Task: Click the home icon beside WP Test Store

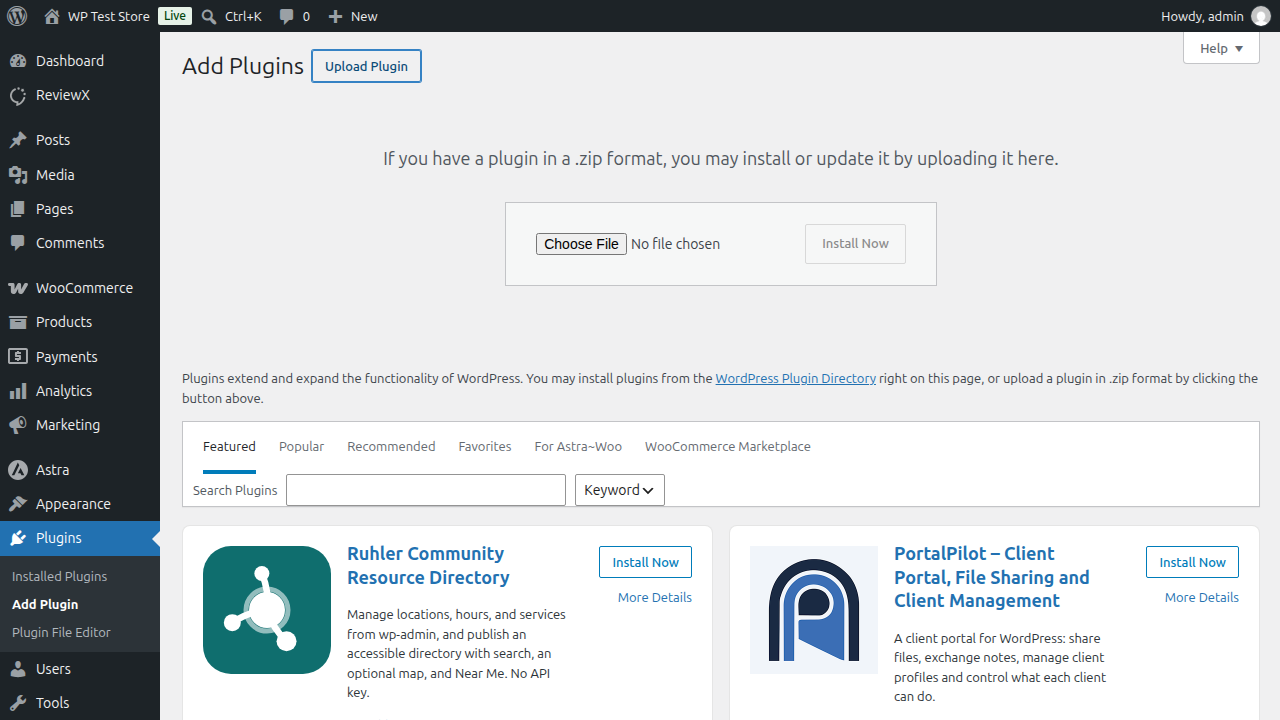Action: 52,16
